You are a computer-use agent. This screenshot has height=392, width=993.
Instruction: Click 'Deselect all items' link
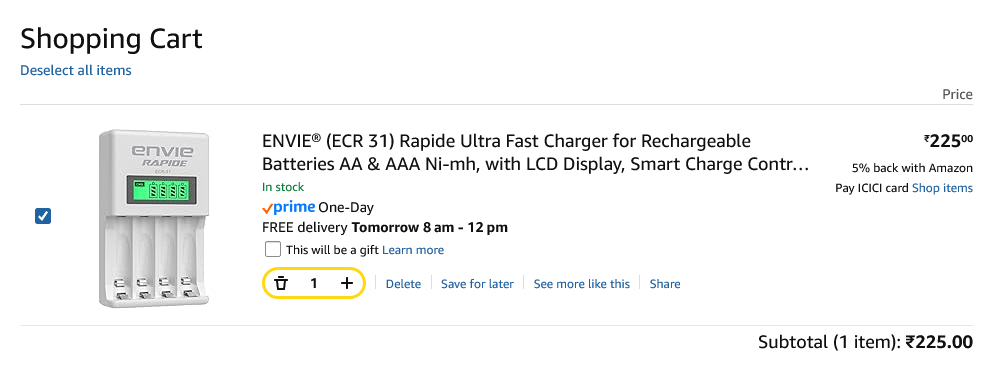click(x=76, y=70)
